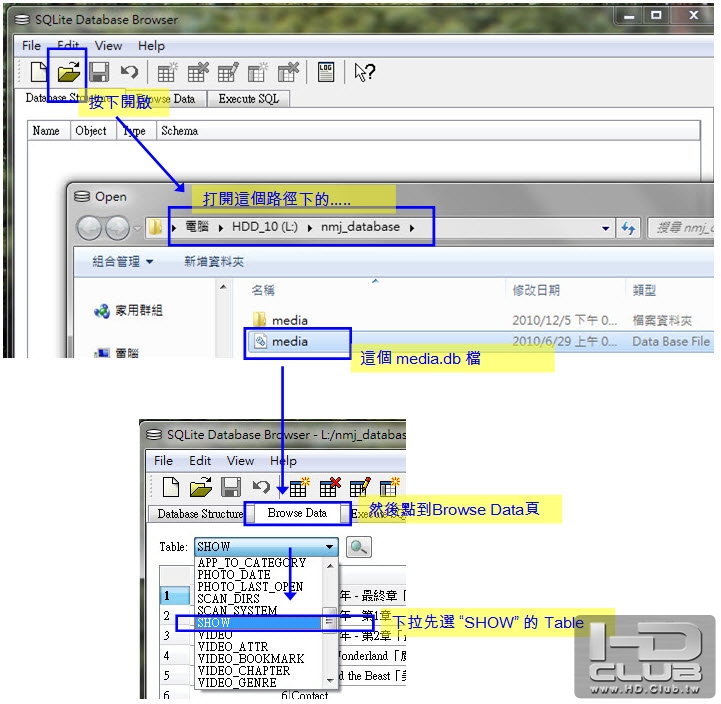Screen dimensions: 721x704
Task: Click Create Table icon in top window toolbar
Action: coord(167,72)
